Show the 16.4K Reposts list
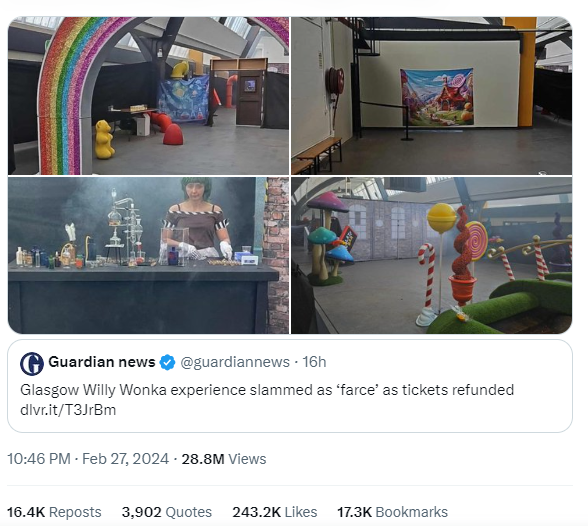Viewport: 588px width, 526px height. tap(54, 513)
